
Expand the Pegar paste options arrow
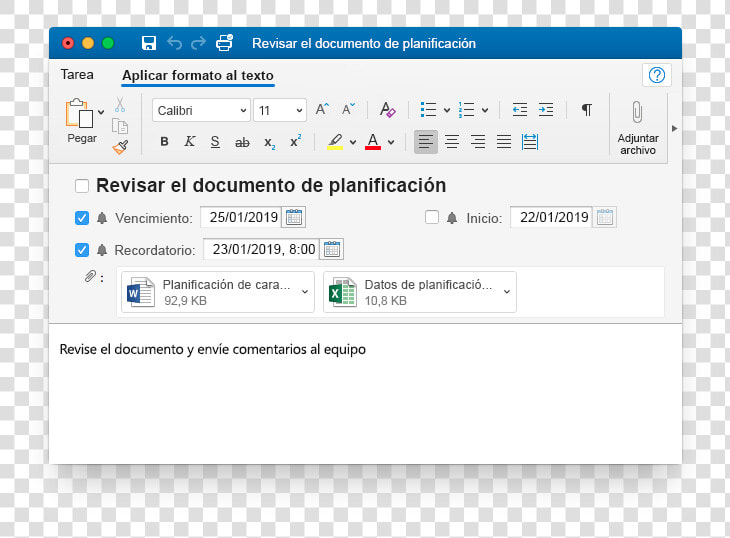(x=101, y=112)
